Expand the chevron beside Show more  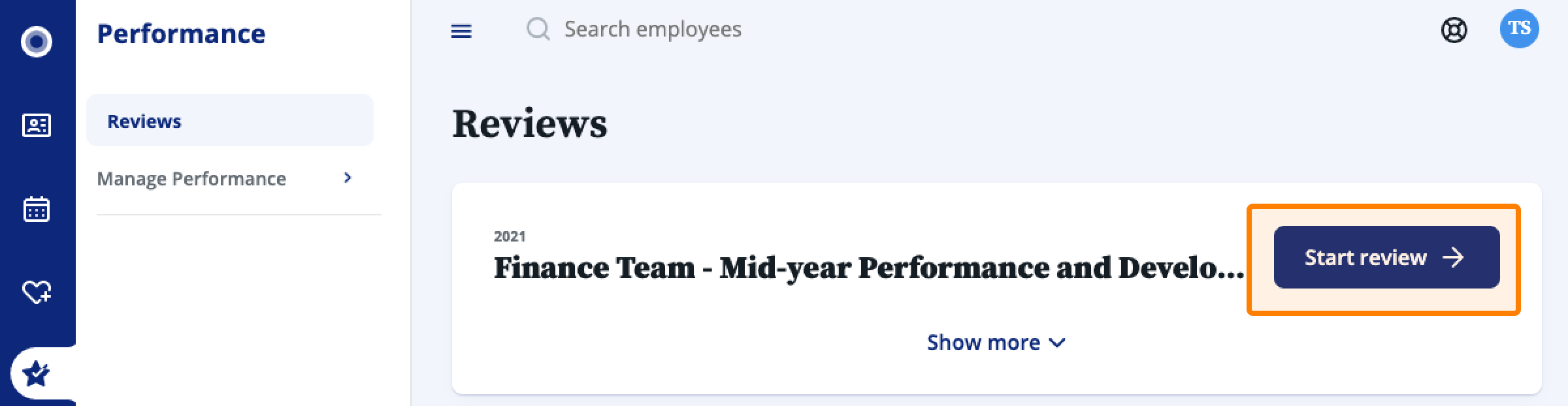(1057, 343)
